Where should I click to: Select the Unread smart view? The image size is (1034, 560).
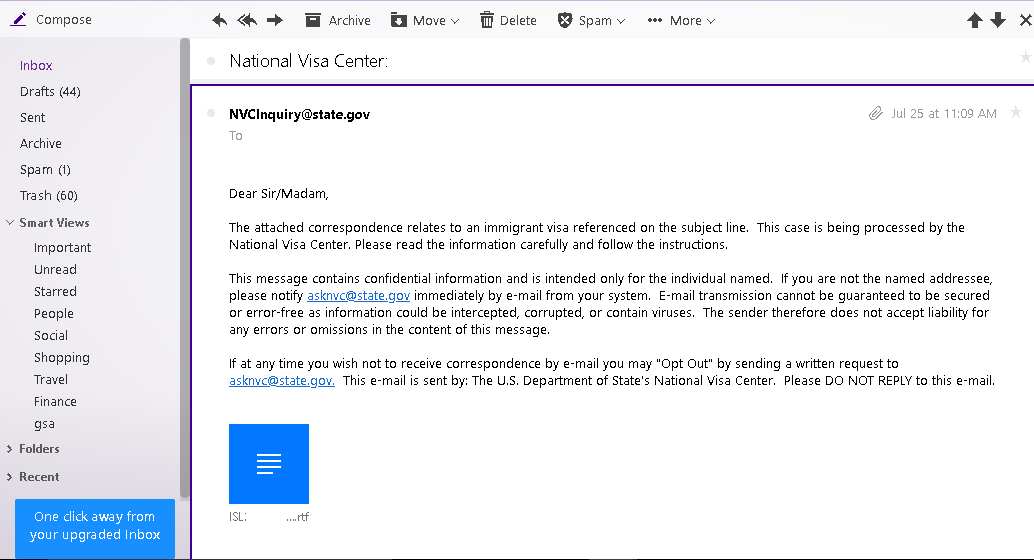coord(55,269)
